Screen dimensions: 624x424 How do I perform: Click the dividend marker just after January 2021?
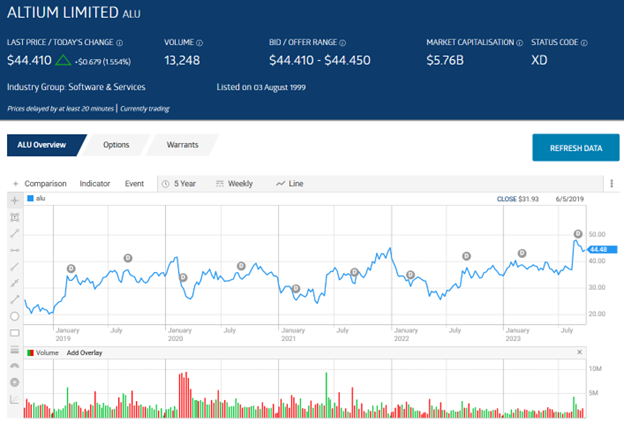click(296, 289)
